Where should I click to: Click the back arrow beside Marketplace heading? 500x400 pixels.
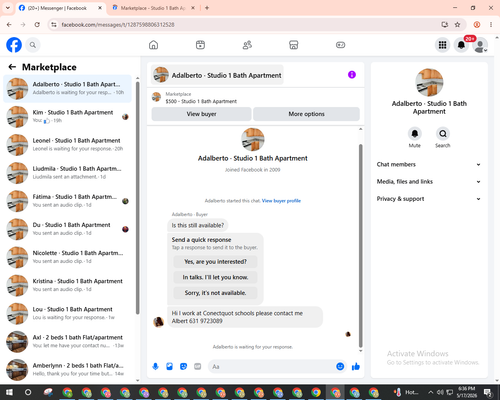point(12,67)
